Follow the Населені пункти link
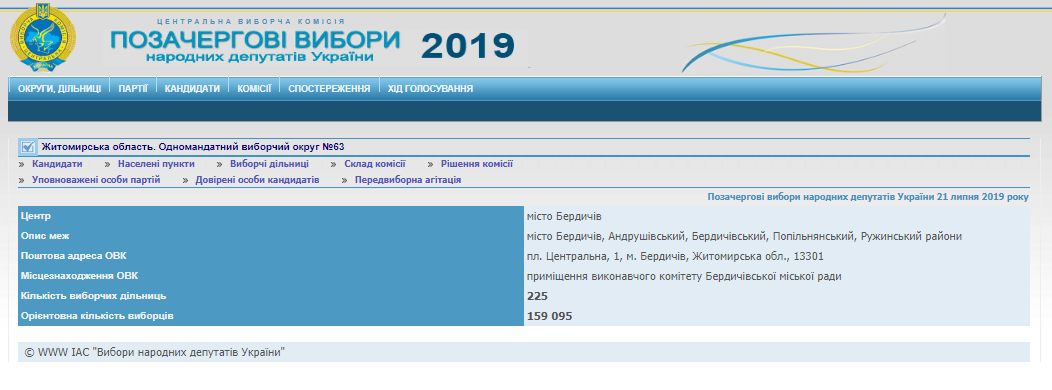This screenshot has height=390, width=1052. point(156,164)
